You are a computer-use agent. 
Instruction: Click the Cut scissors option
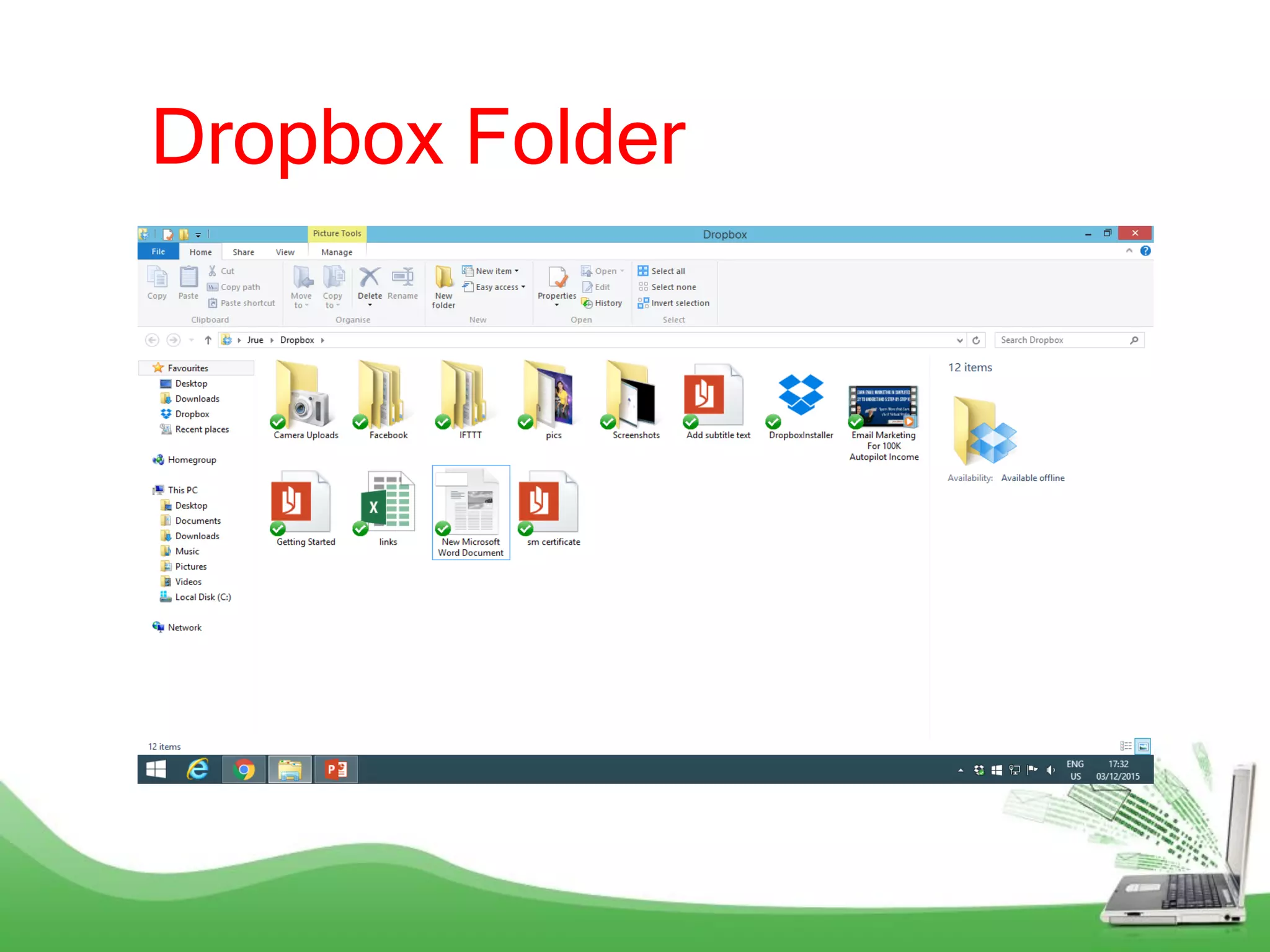tap(221, 271)
